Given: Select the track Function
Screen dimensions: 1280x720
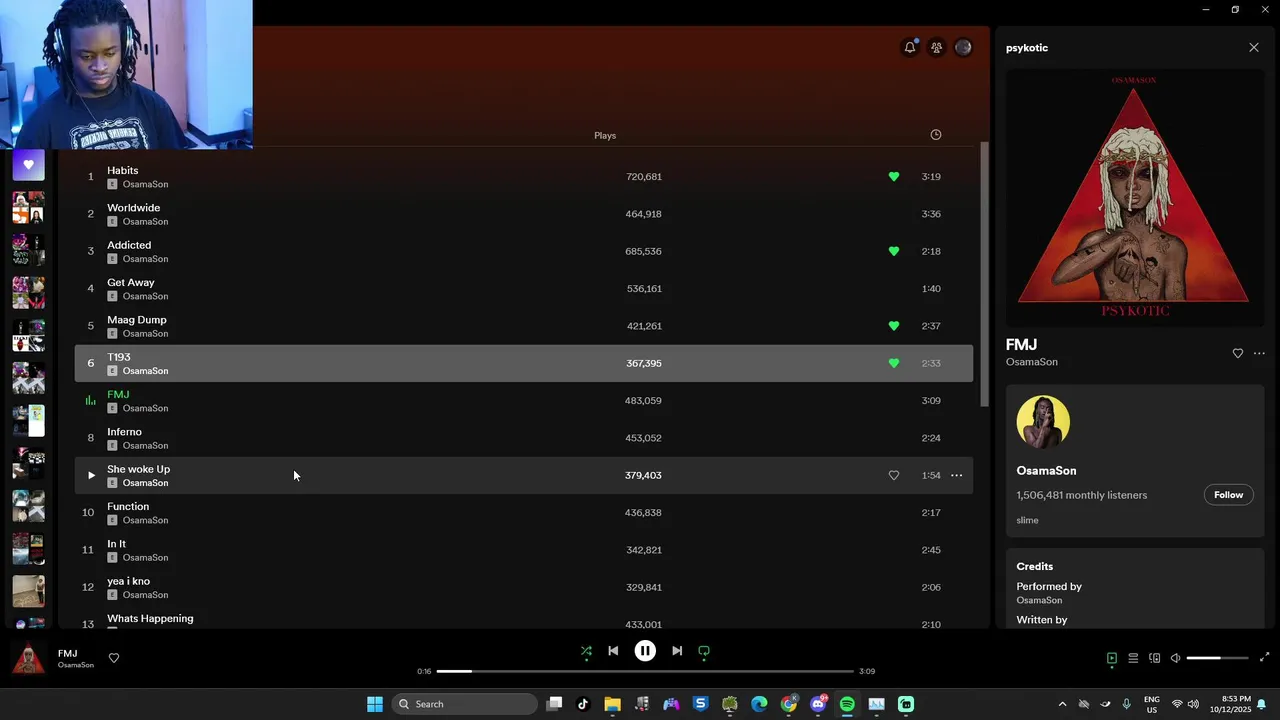Looking at the screenshot, I should click(524, 513).
